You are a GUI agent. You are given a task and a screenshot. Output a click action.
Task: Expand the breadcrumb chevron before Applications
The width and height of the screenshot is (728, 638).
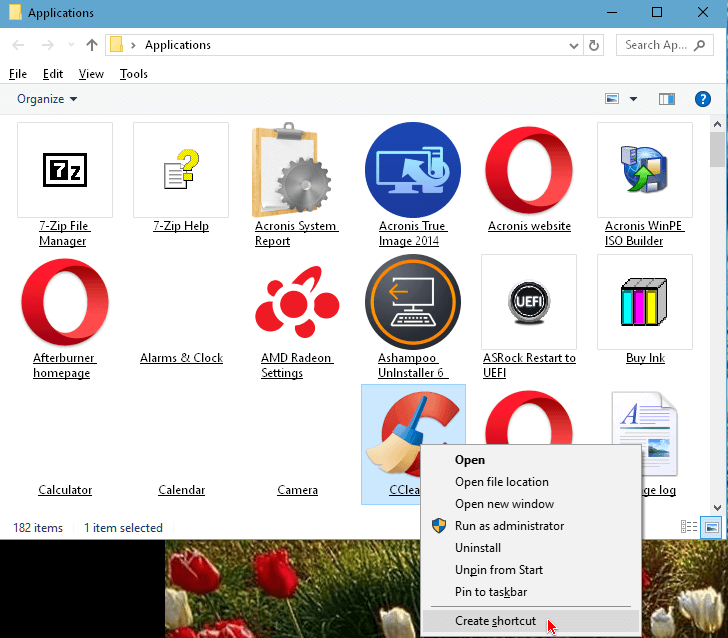click(x=134, y=45)
